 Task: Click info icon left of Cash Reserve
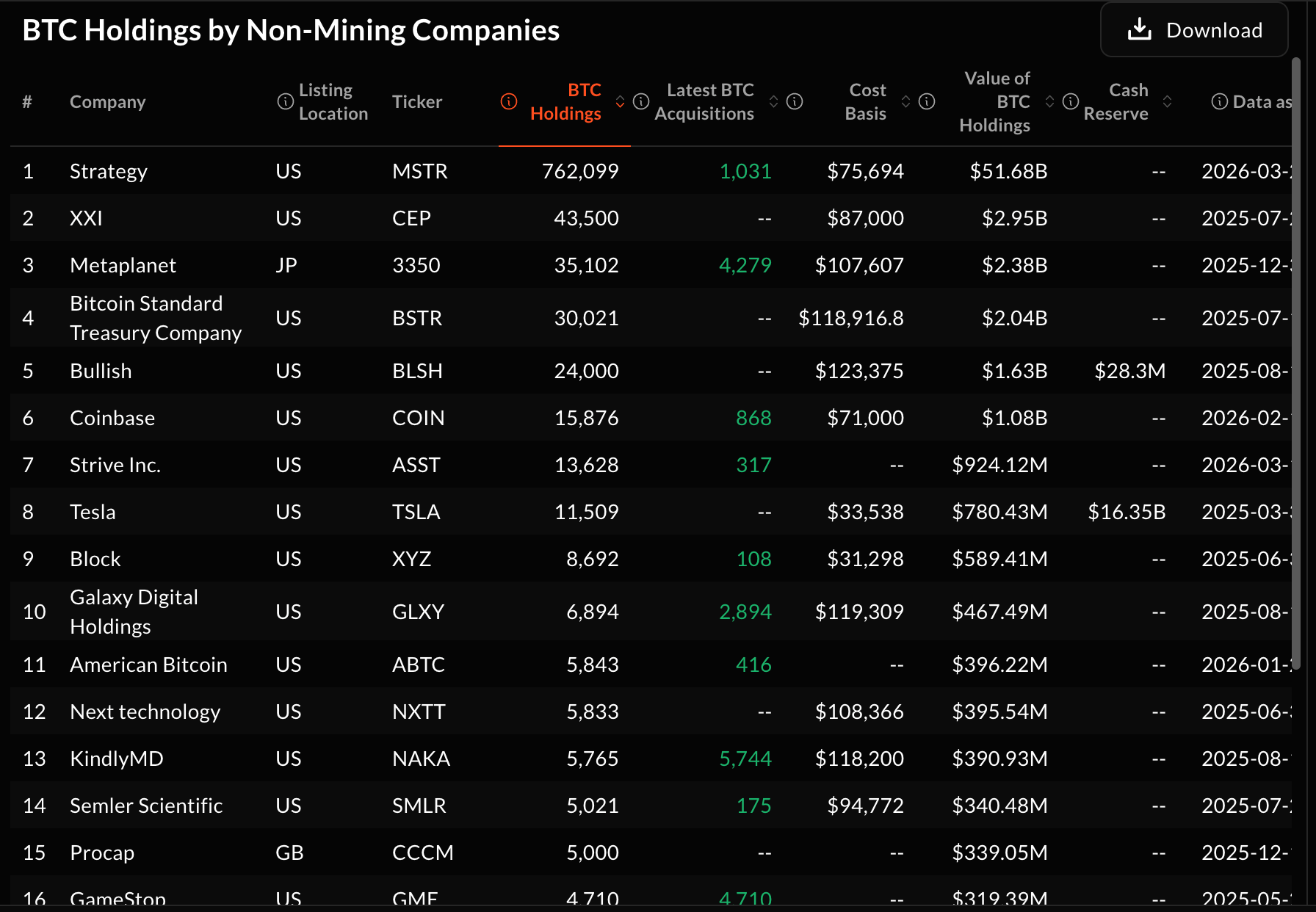1071,101
